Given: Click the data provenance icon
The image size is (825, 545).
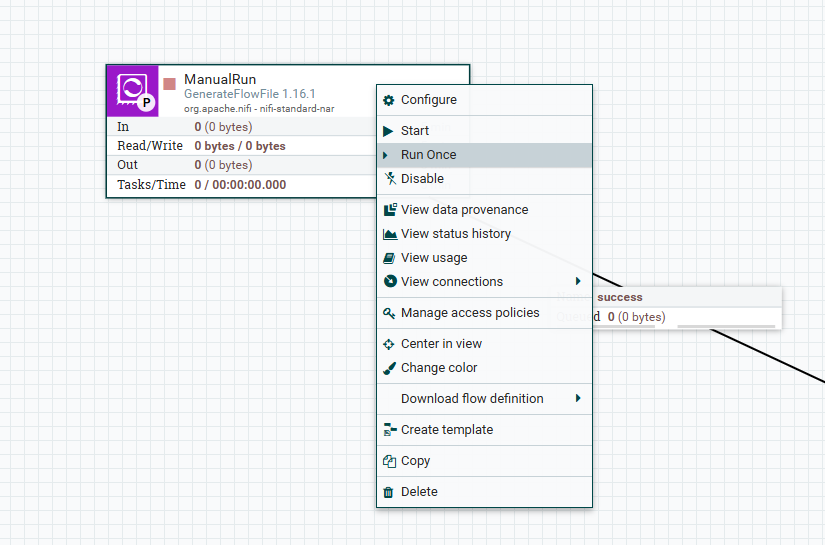Looking at the screenshot, I should point(390,210).
